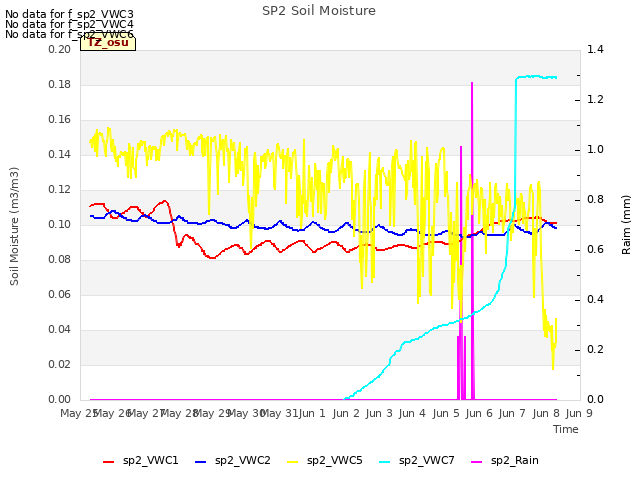Screen dimensions: 640x480
Task: Click the 0.04 left axis tick label
Action: tap(60, 329)
